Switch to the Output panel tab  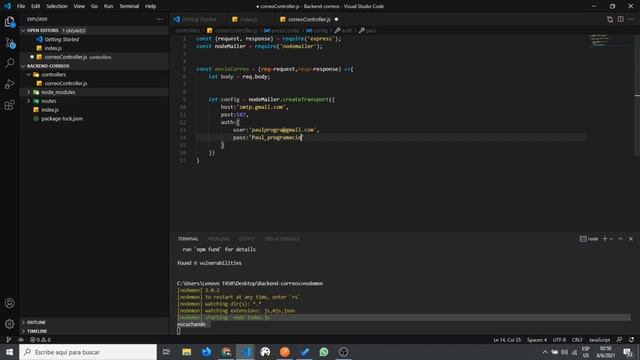click(247, 239)
